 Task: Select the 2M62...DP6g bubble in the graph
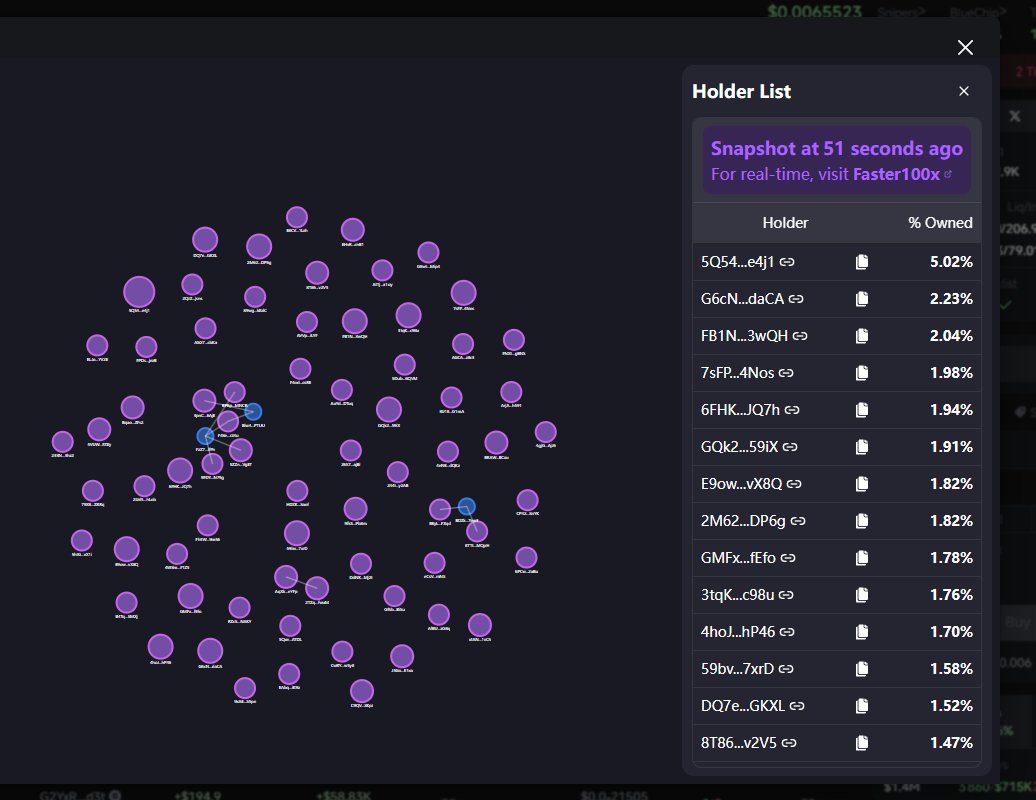point(259,247)
